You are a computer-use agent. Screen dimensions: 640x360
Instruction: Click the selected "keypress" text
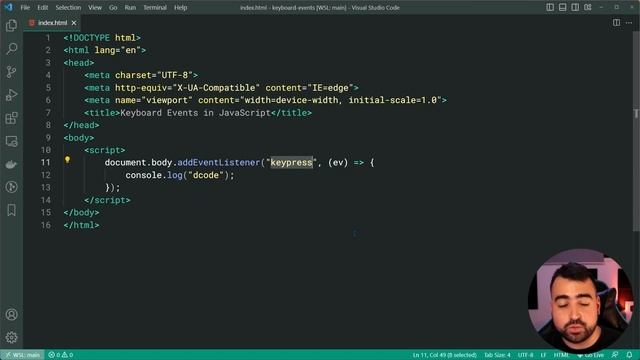click(x=291, y=162)
